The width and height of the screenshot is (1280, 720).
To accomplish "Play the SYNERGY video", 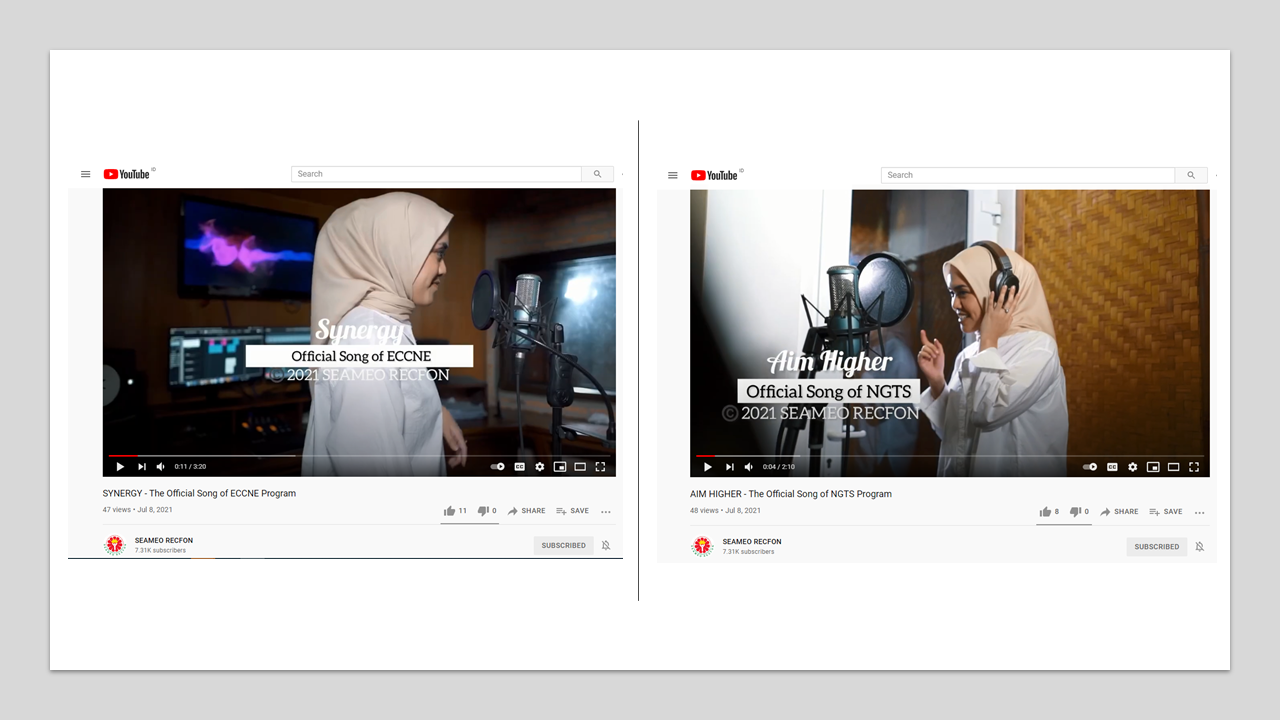I will 120,466.
